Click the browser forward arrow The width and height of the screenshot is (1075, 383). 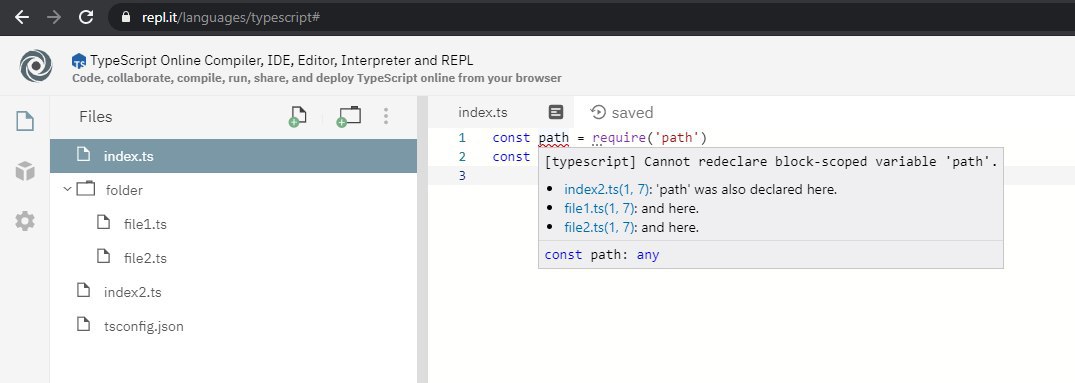pyautogui.click(x=53, y=17)
